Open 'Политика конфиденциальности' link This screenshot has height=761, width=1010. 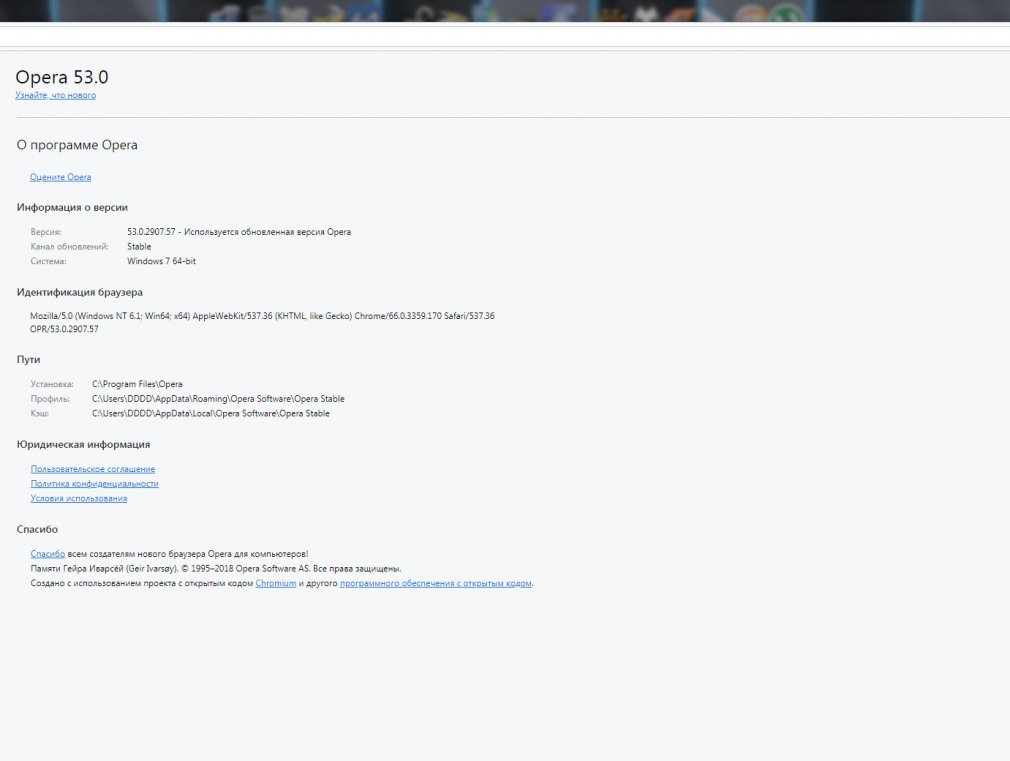click(94, 484)
